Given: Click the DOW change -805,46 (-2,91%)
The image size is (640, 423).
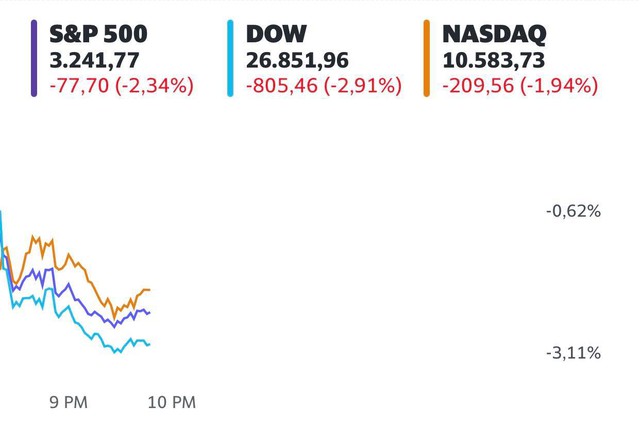Looking at the screenshot, I should point(324,86).
